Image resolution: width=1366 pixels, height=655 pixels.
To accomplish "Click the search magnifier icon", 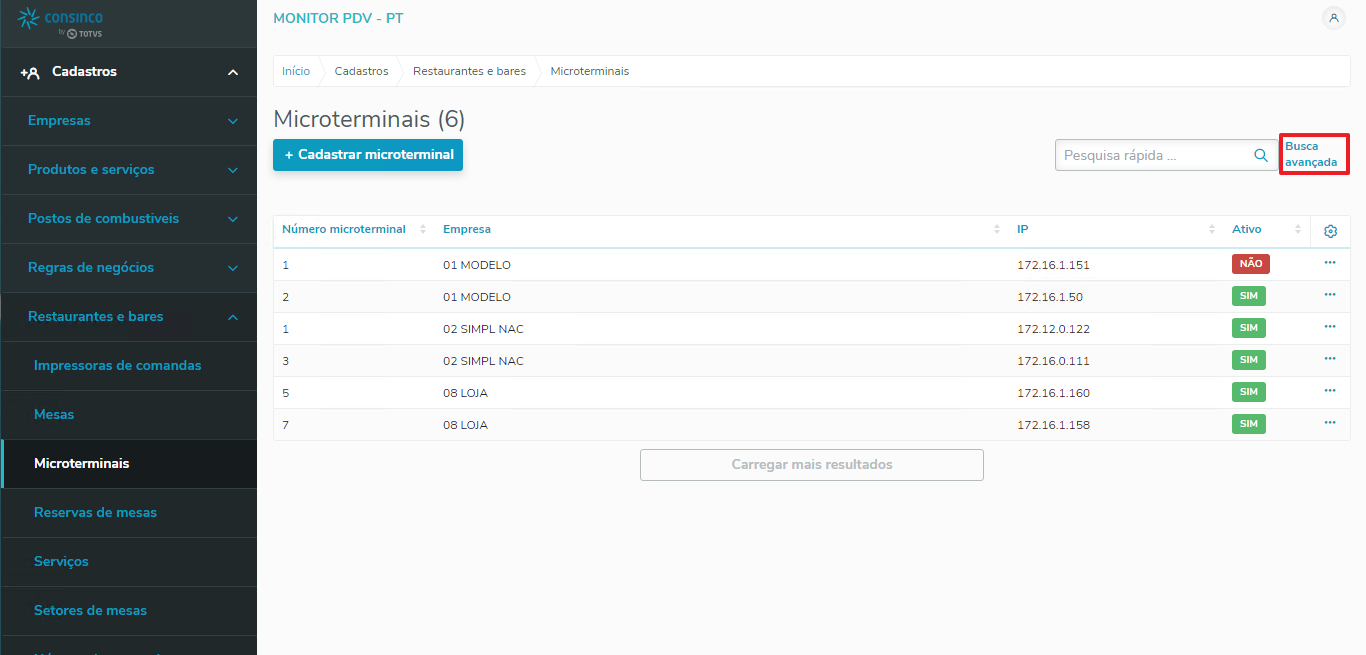I will (x=1261, y=155).
